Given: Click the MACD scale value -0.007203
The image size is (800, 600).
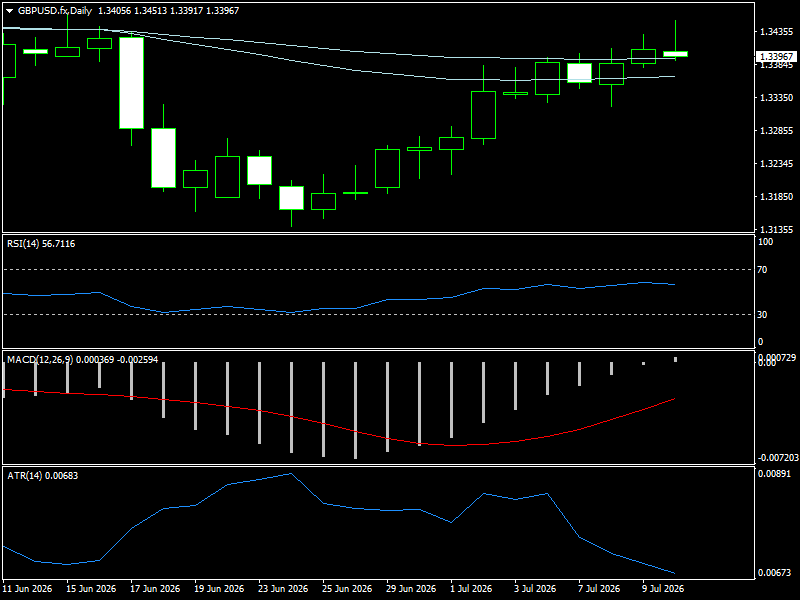Looking at the screenshot, I should click(x=776, y=458).
